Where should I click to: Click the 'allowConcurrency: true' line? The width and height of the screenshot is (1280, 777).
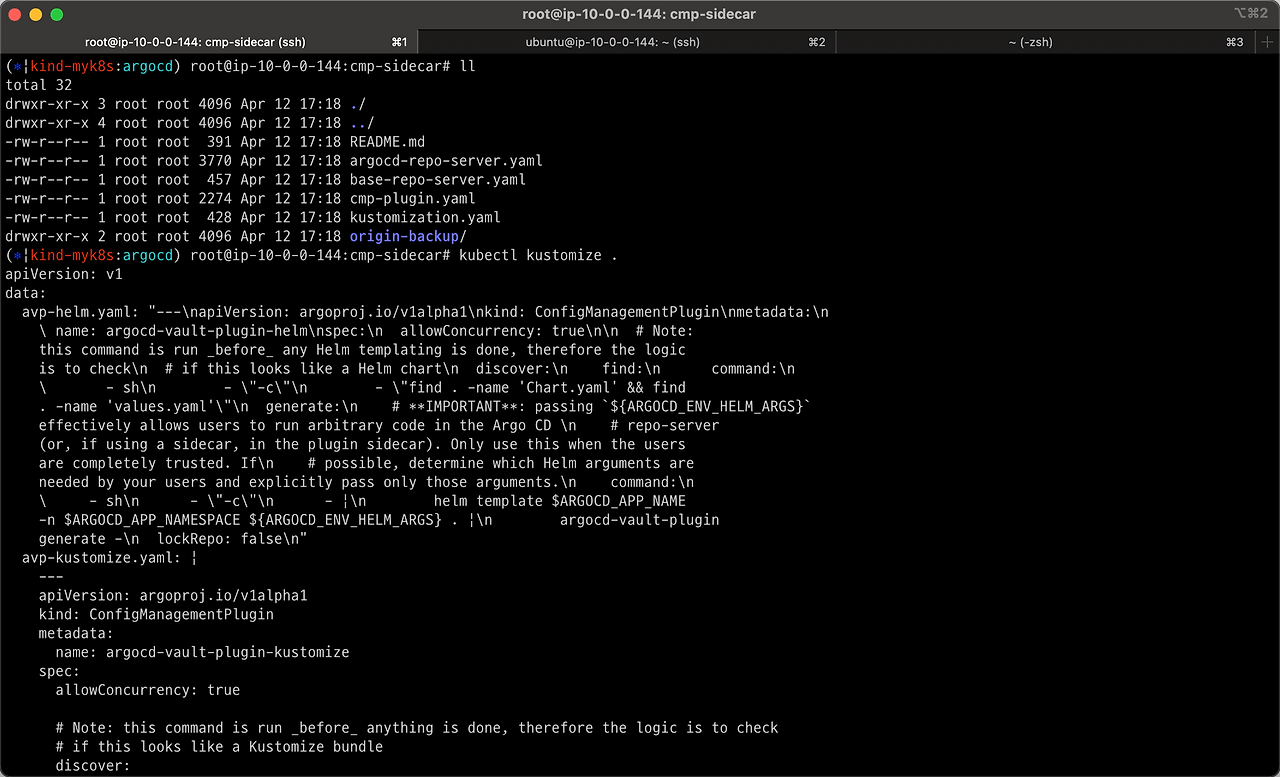tap(148, 690)
